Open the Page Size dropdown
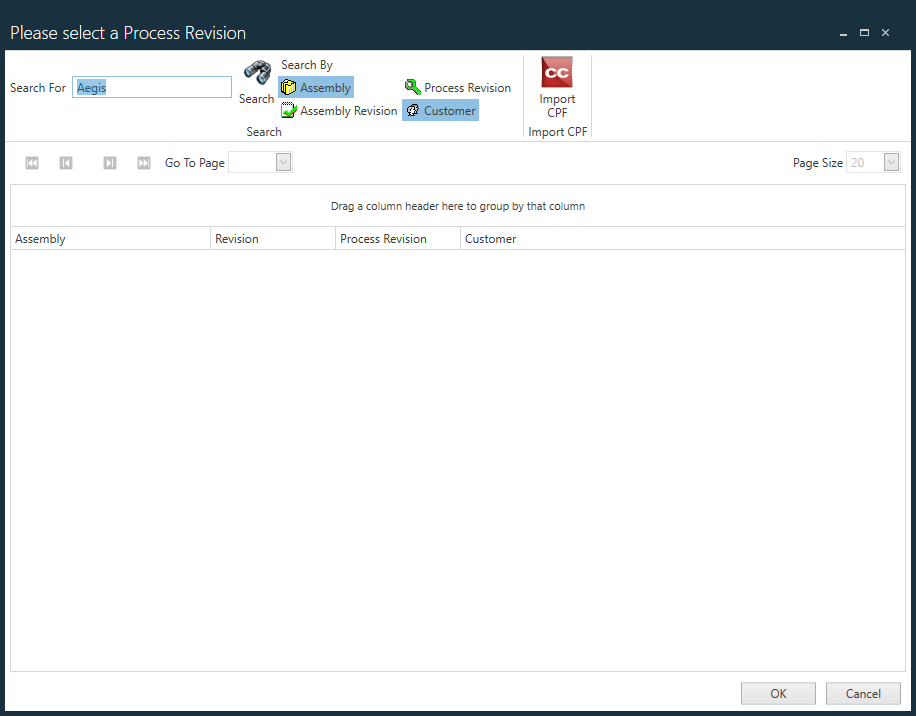916x716 pixels. pyautogui.click(x=888, y=162)
